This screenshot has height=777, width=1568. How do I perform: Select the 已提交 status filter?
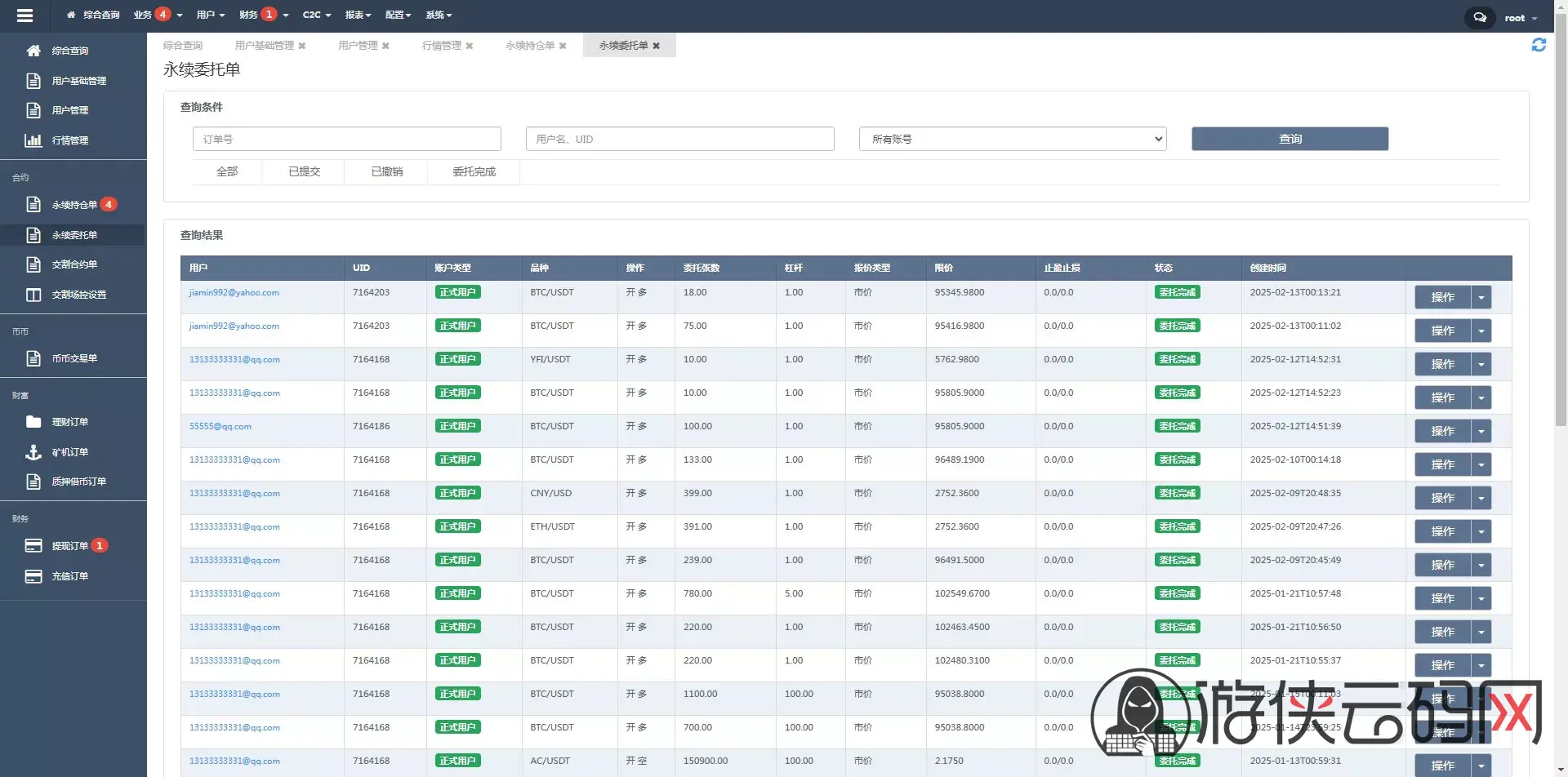click(x=304, y=171)
